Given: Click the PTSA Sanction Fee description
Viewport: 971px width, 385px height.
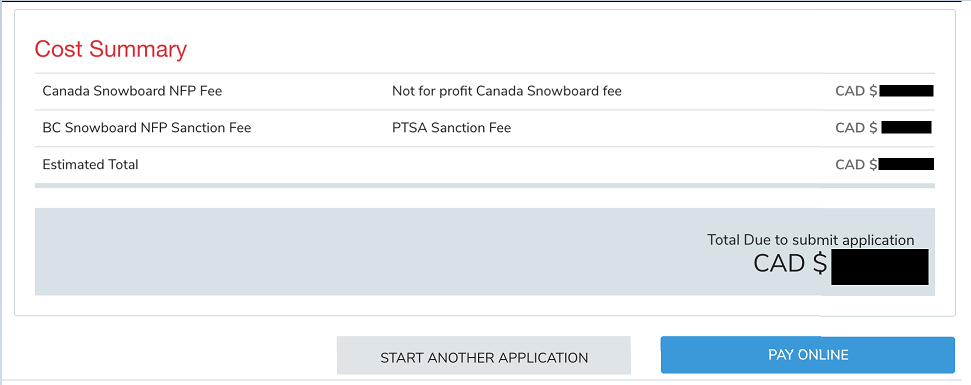Looking at the screenshot, I should [x=451, y=128].
